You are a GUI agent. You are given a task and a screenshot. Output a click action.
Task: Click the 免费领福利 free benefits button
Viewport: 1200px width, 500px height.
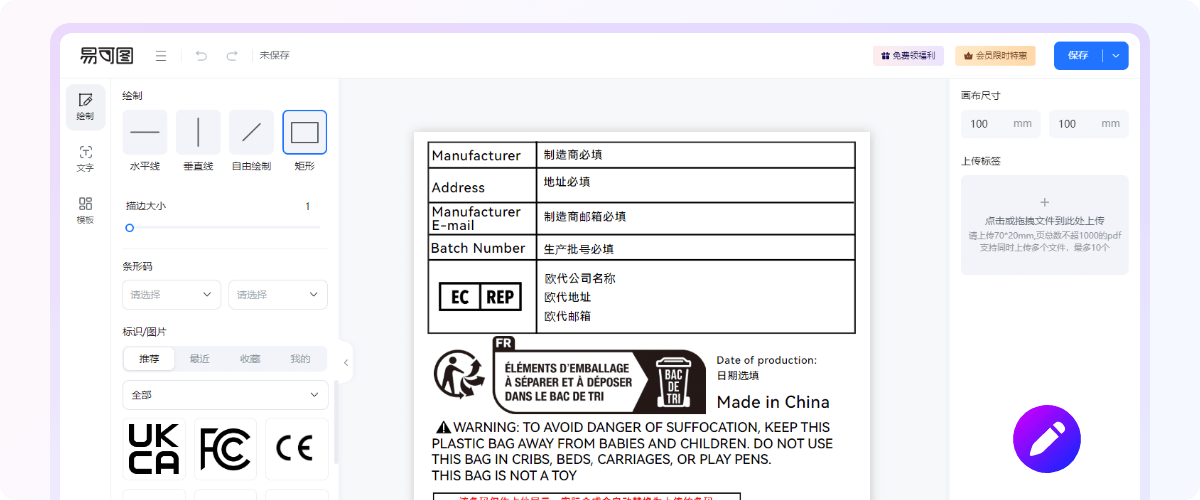908,56
